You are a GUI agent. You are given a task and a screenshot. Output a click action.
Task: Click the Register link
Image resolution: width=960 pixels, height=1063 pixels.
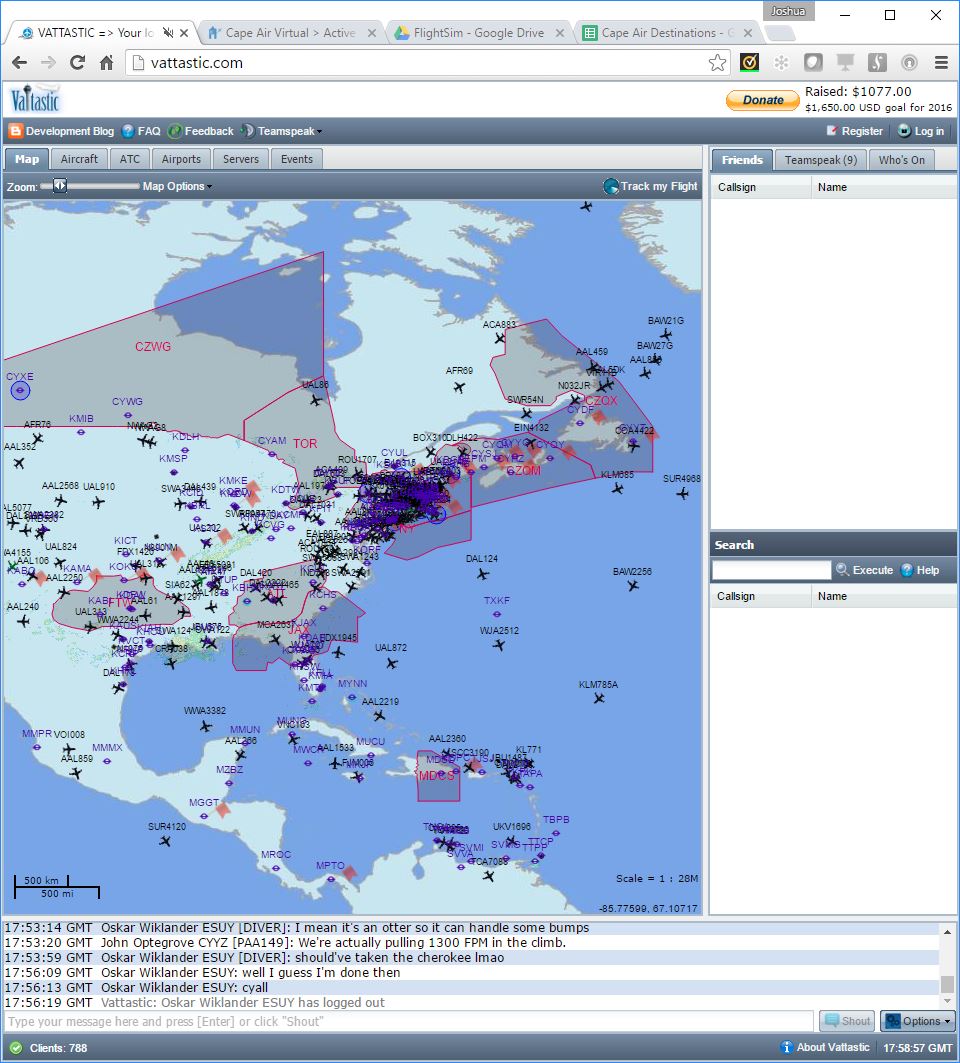click(x=855, y=131)
